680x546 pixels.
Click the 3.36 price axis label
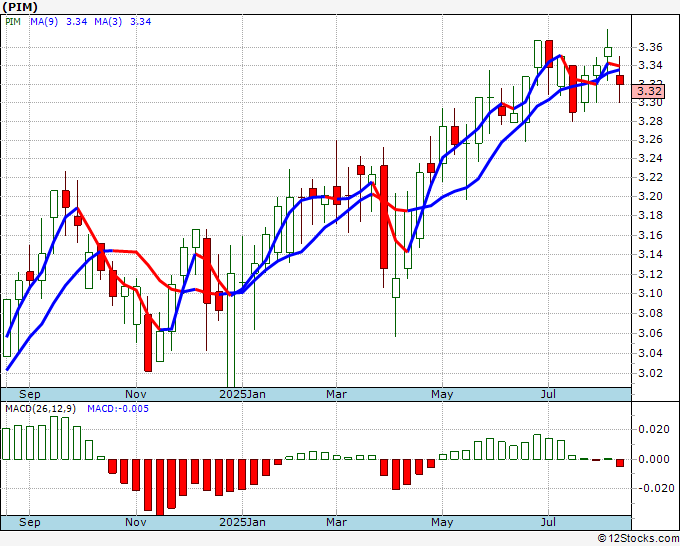[650, 47]
